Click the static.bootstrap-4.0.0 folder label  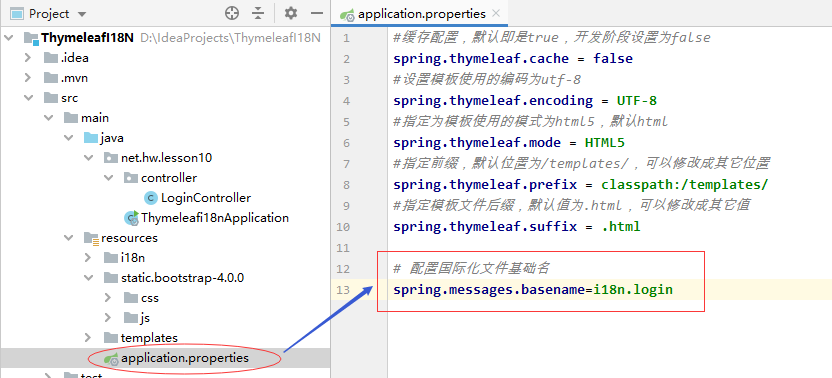(x=183, y=278)
